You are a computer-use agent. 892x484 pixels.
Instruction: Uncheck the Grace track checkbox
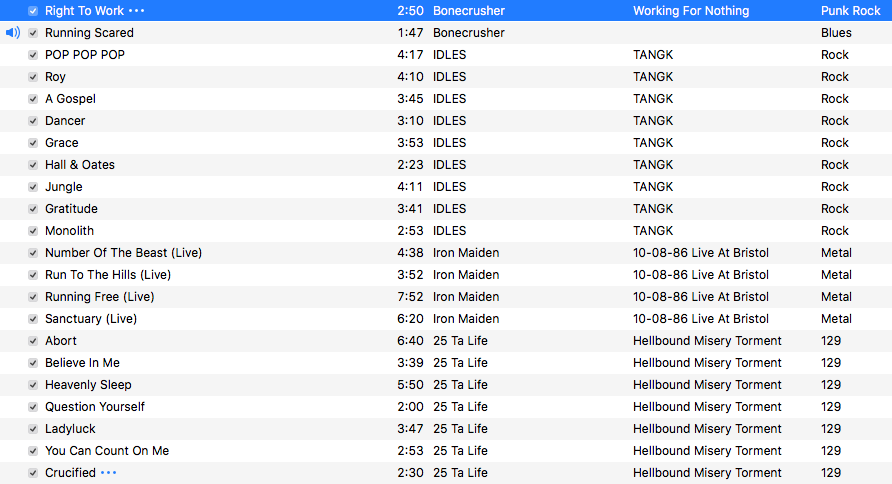click(33, 143)
